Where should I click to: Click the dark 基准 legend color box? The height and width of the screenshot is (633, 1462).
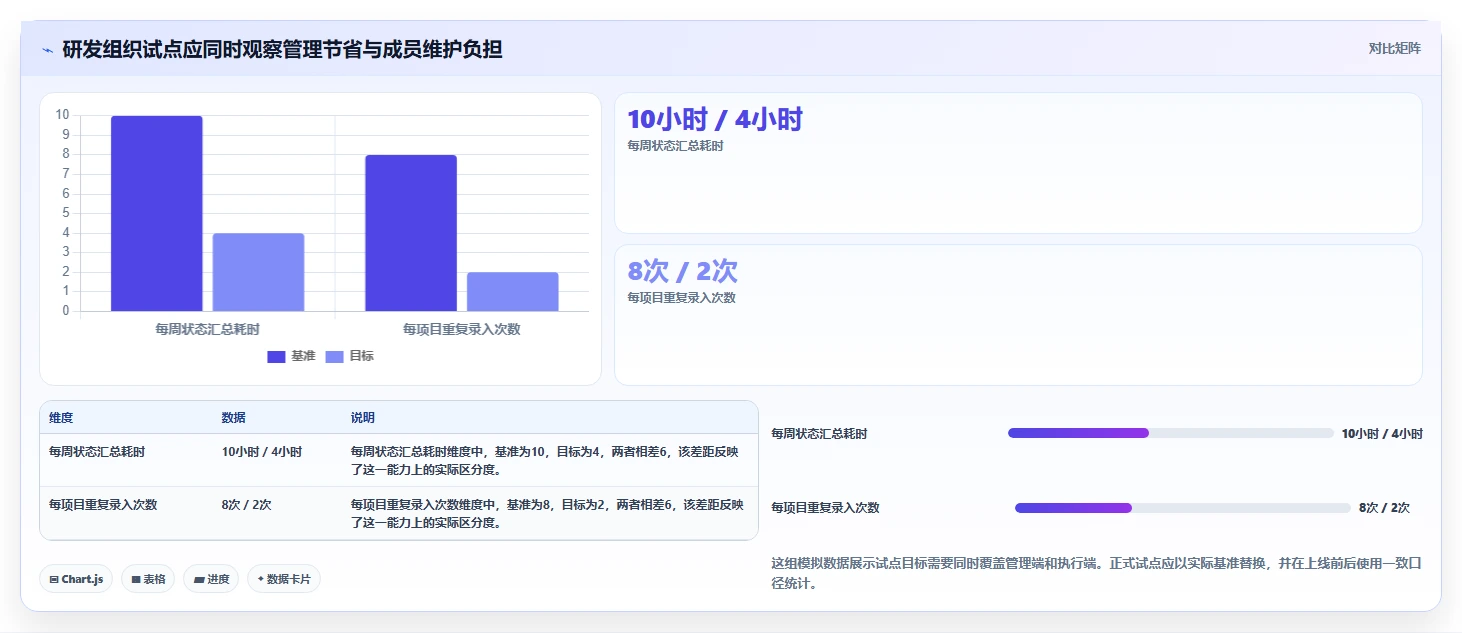click(x=276, y=357)
